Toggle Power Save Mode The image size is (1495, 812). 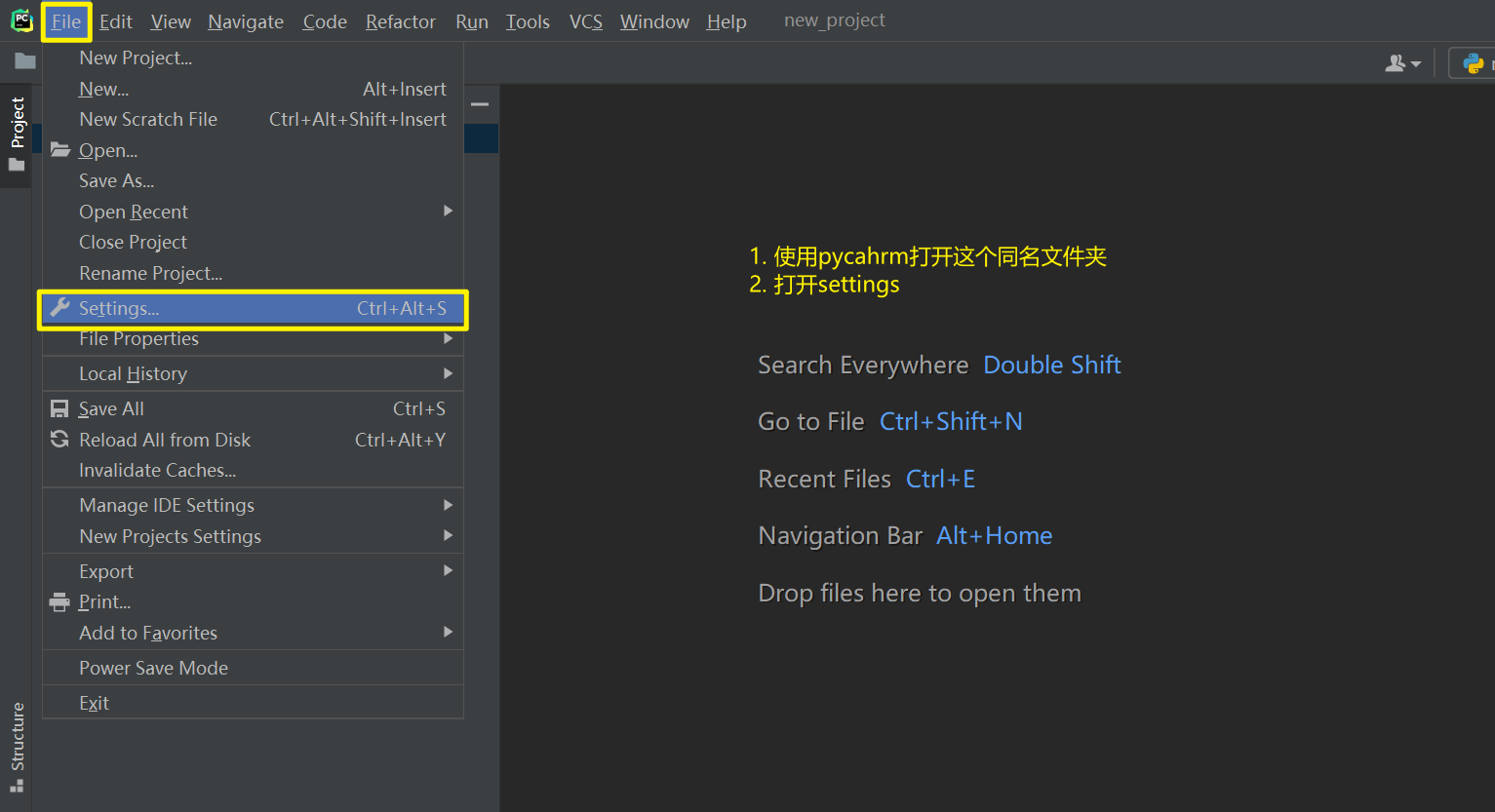click(x=153, y=668)
